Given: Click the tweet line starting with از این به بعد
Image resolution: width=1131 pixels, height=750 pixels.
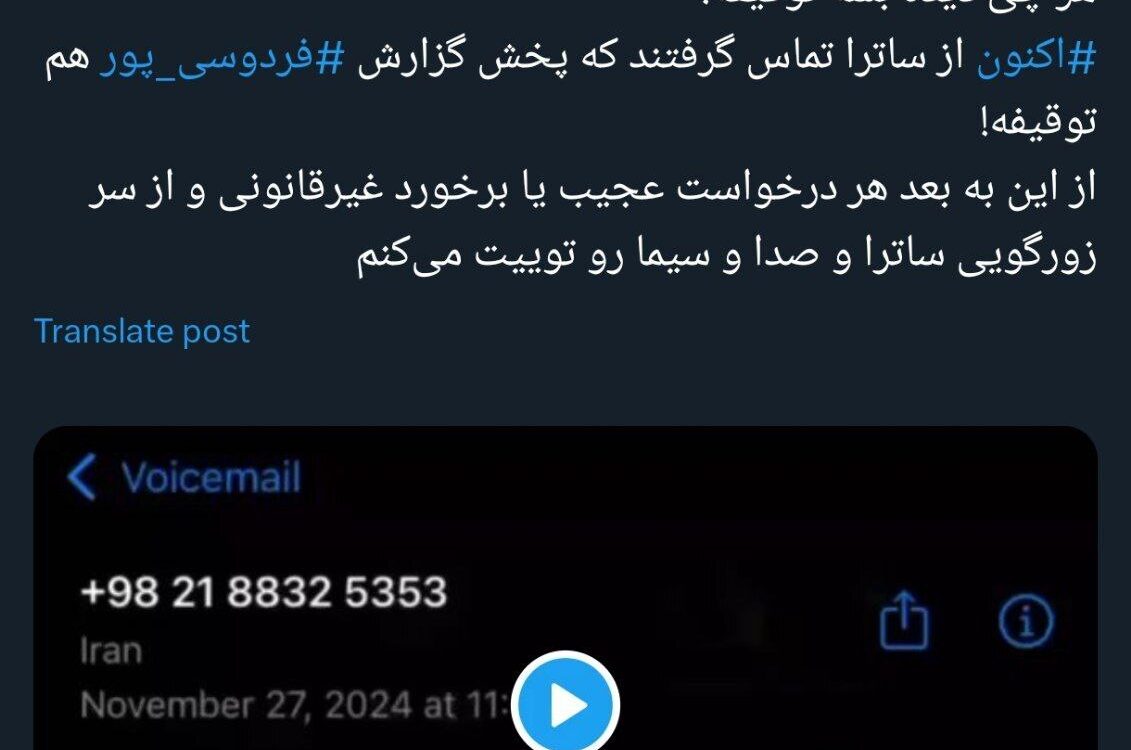Looking at the screenshot, I should click(x=591, y=190).
